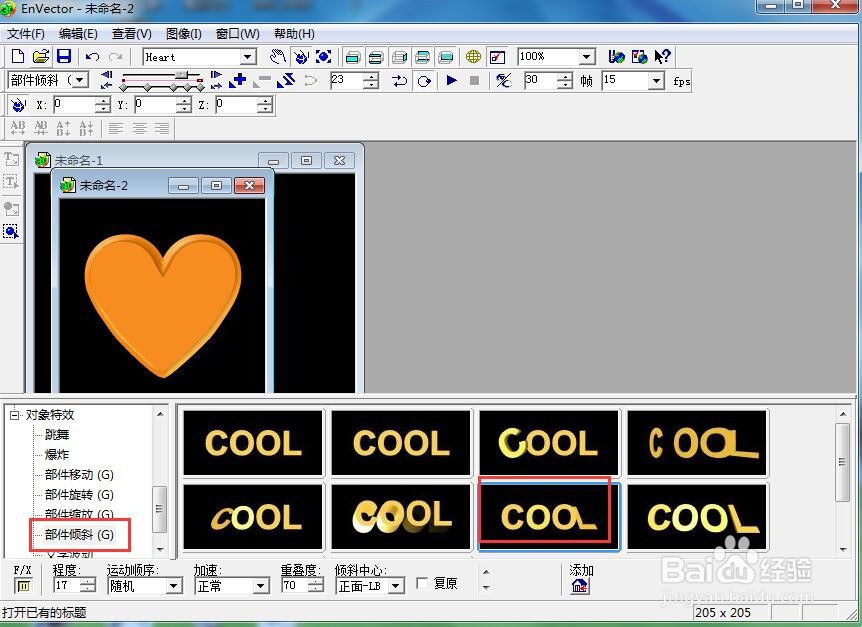The width and height of the screenshot is (862, 627).
Task: Open the 编辑(E) menu
Action: [x=78, y=34]
